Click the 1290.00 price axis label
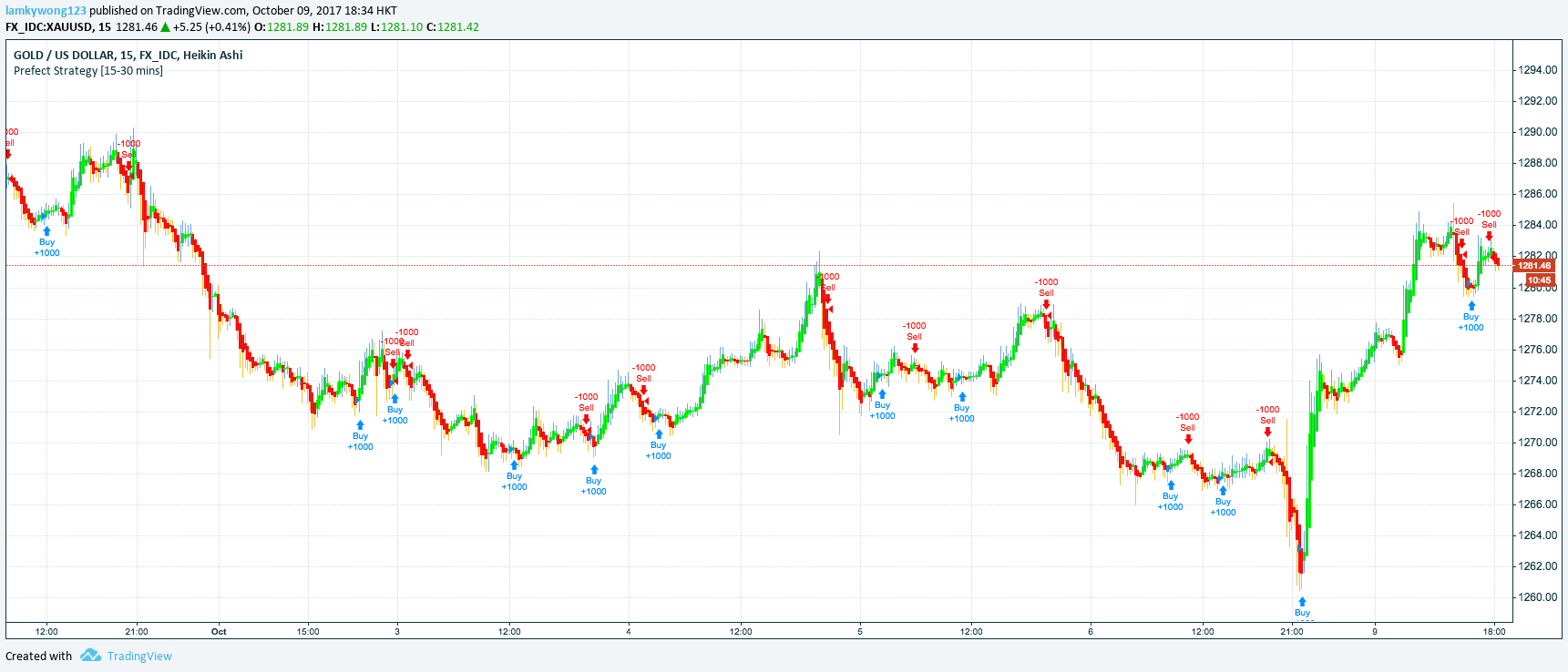The image size is (1568, 672). [1537, 132]
